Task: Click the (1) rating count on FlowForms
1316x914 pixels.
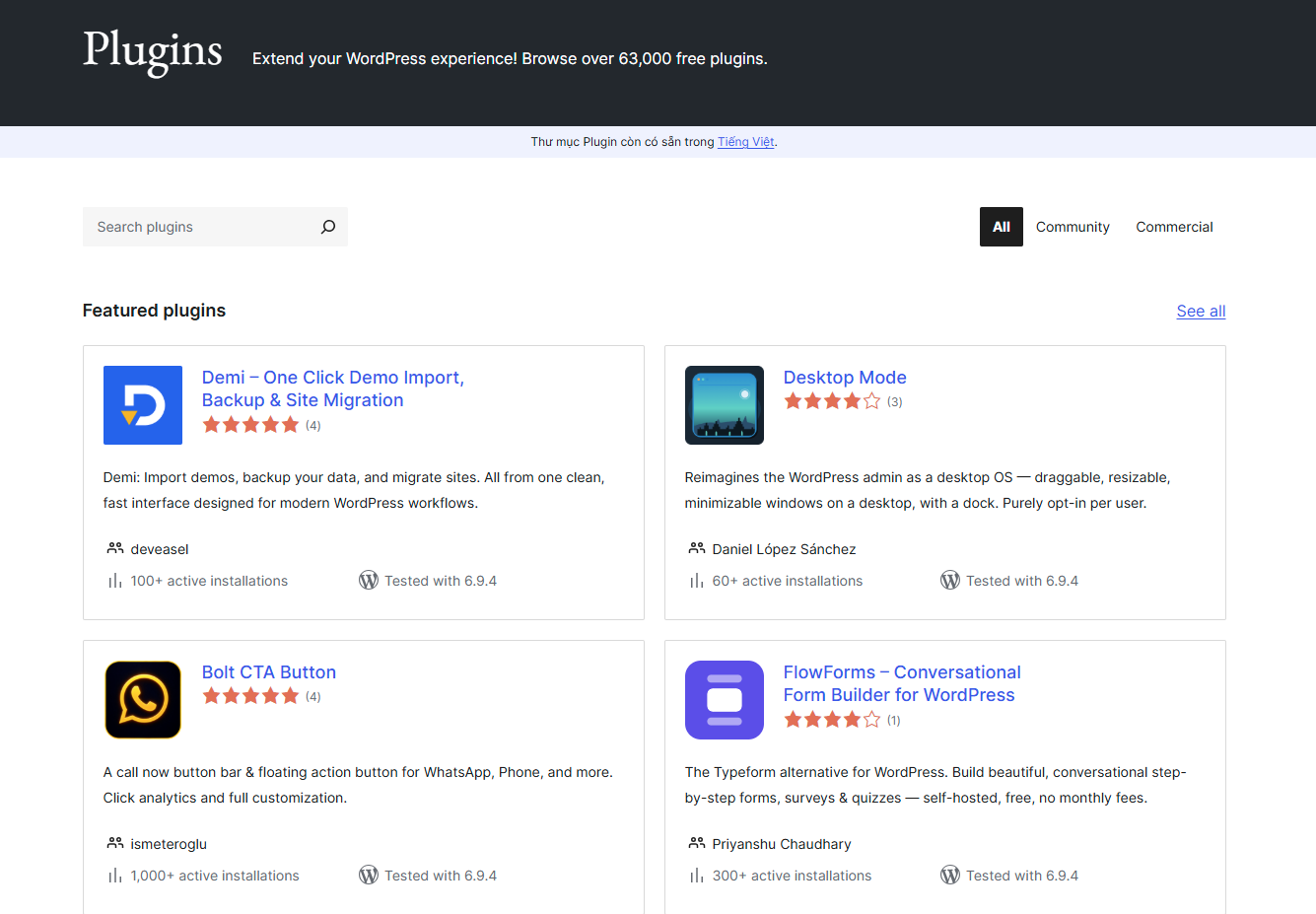Action: click(893, 721)
